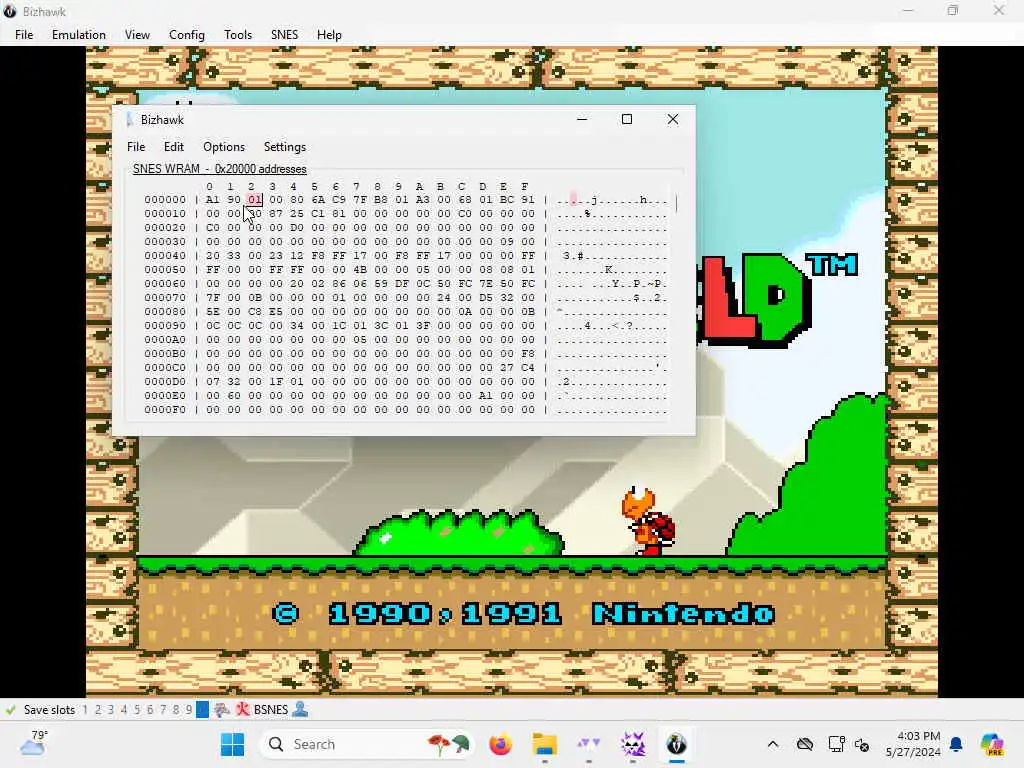This screenshot has width=1024, height=768.
Task: Click the green checkmark status icon
Action: click(10, 710)
